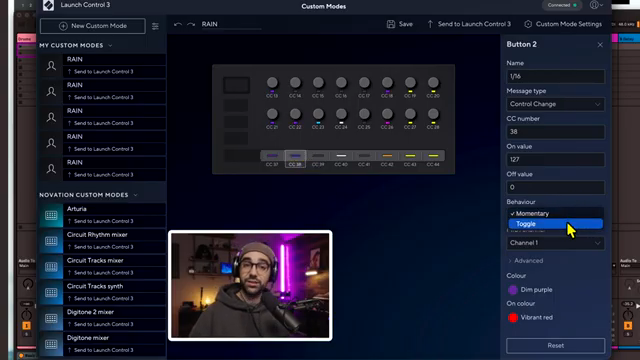Open the Circuit Tracks synth mode
The height and width of the screenshot is (360, 640).
(x=95, y=286)
